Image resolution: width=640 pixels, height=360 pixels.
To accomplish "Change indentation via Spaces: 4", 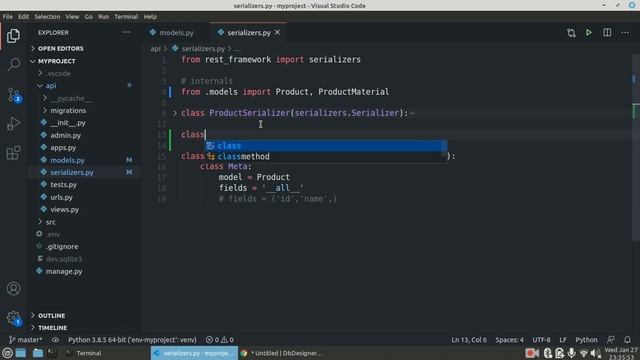I will pyautogui.click(x=509, y=340).
